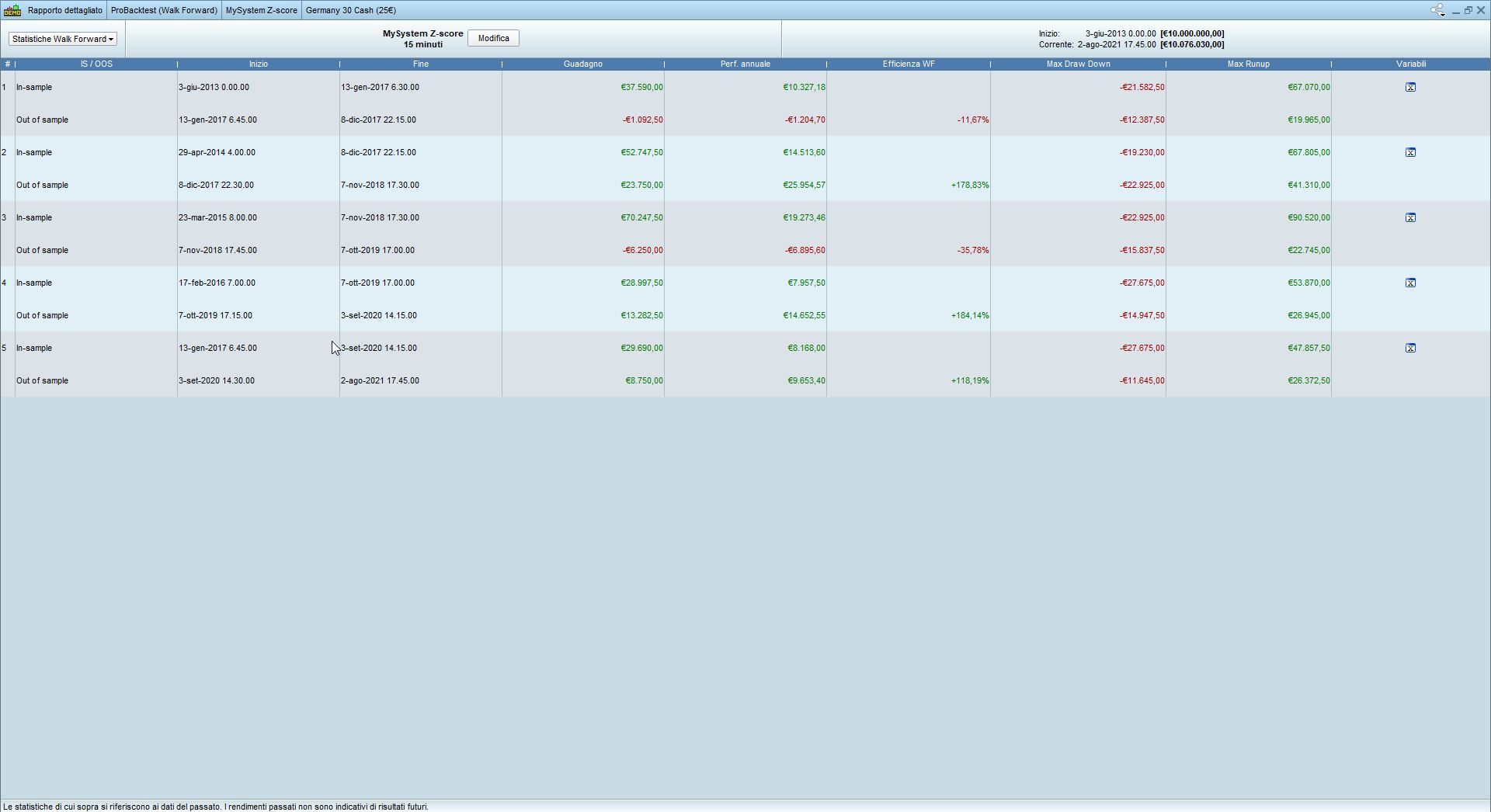Open variables for walk forward row 5
Image resolution: width=1491 pixels, height=812 pixels.
[x=1410, y=348]
